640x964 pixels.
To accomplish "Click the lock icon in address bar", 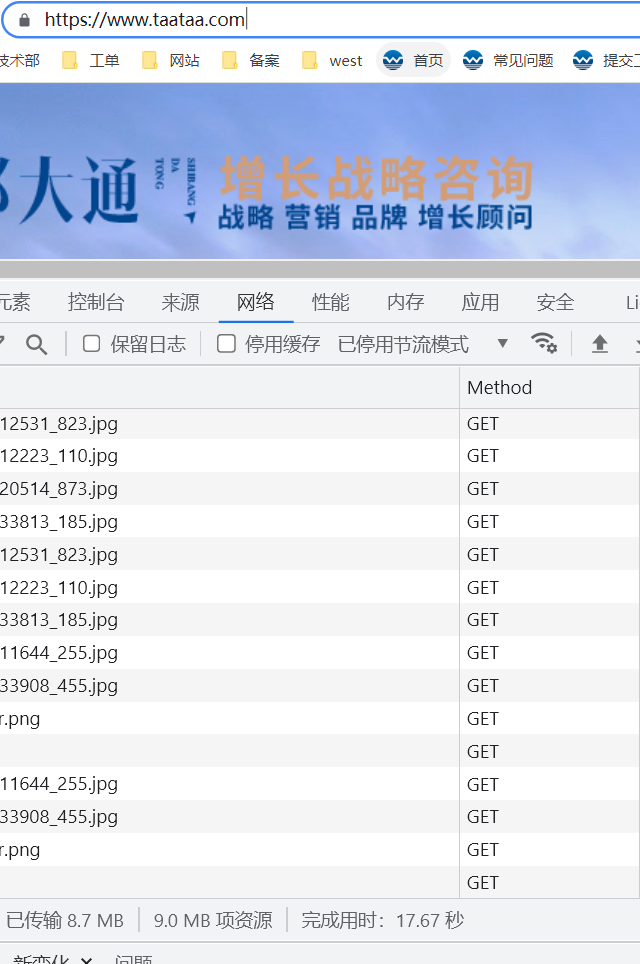I will point(25,19).
